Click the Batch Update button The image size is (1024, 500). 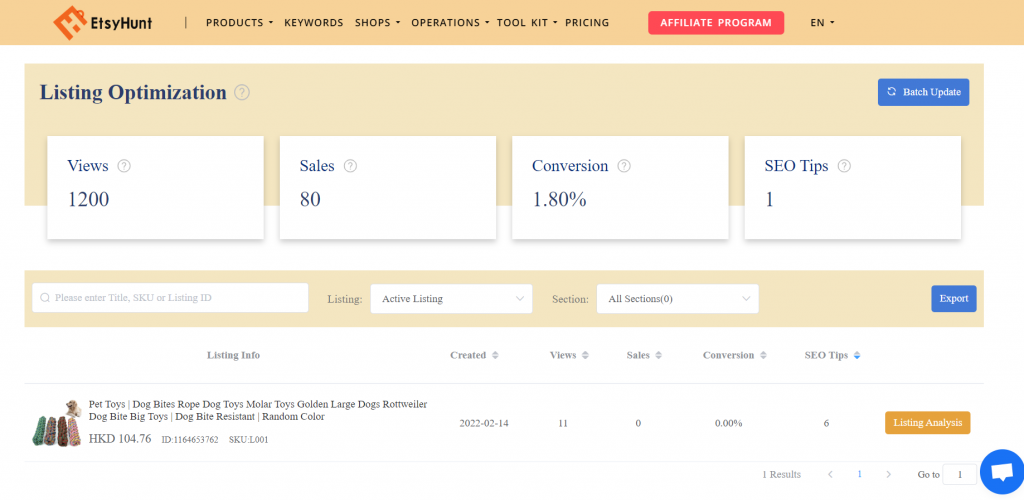pos(923,92)
